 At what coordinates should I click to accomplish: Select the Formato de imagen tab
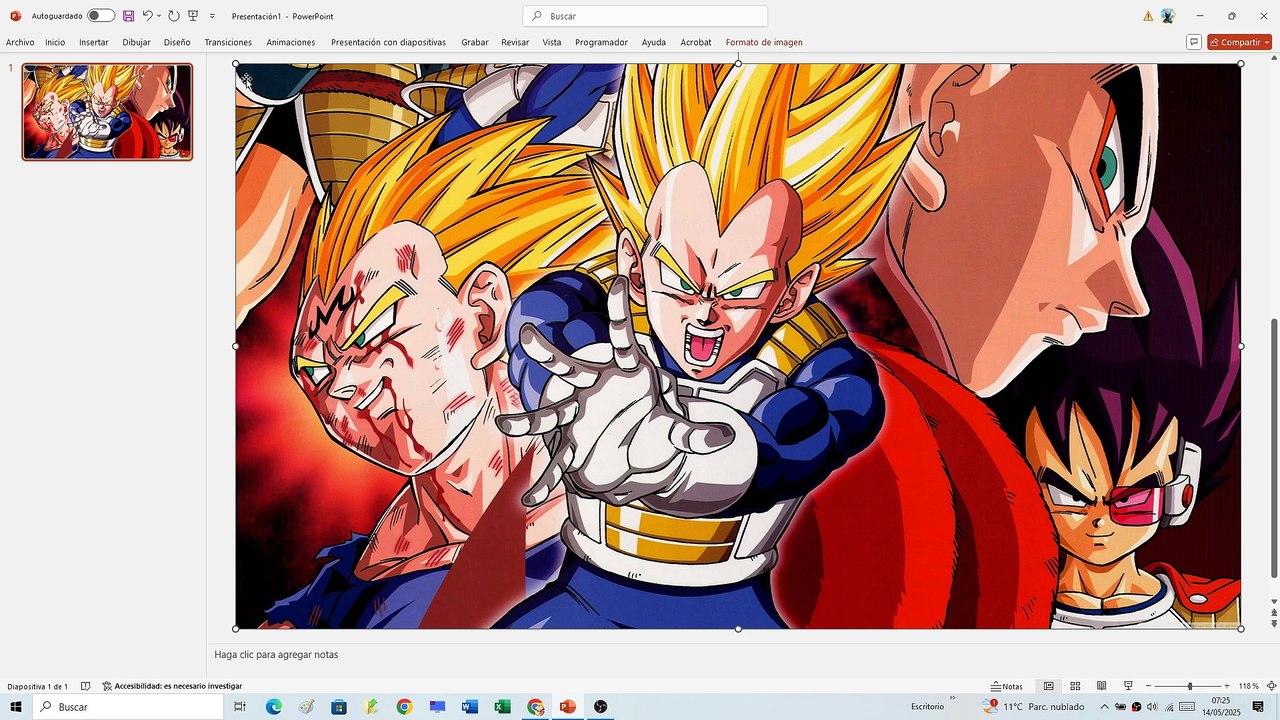tap(764, 43)
